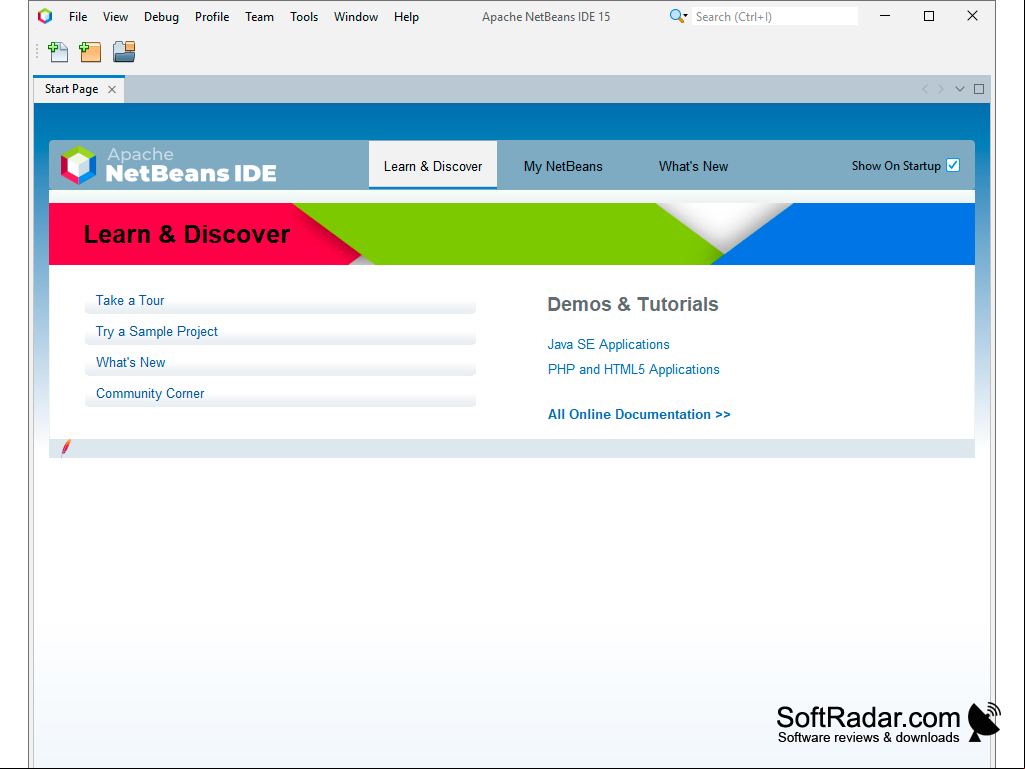The image size is (1025, 769).
Task: Click the Take a Tour link
Action: point(129,301)
